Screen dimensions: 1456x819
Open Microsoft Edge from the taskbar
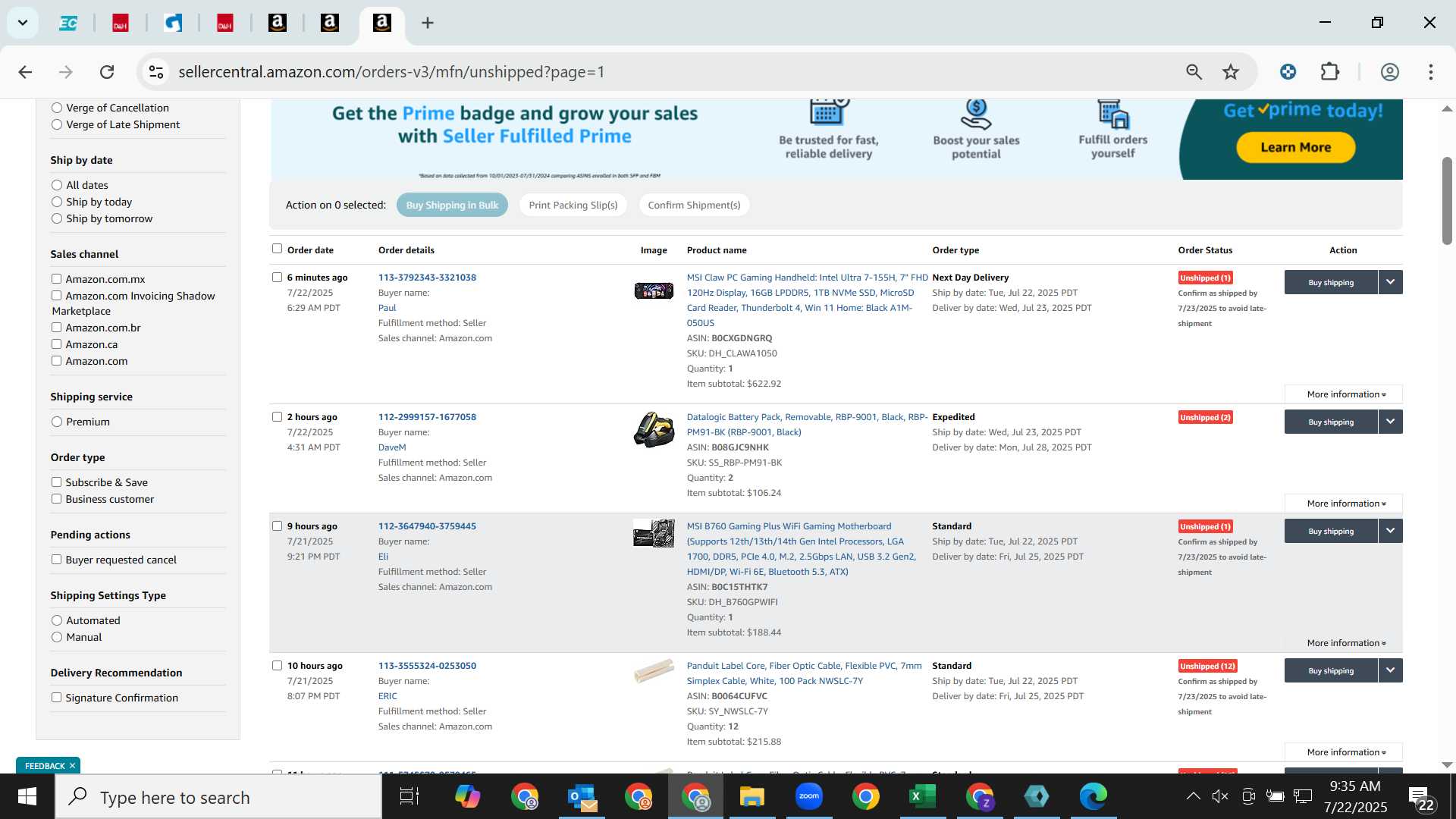click(x=1093, y=797)
